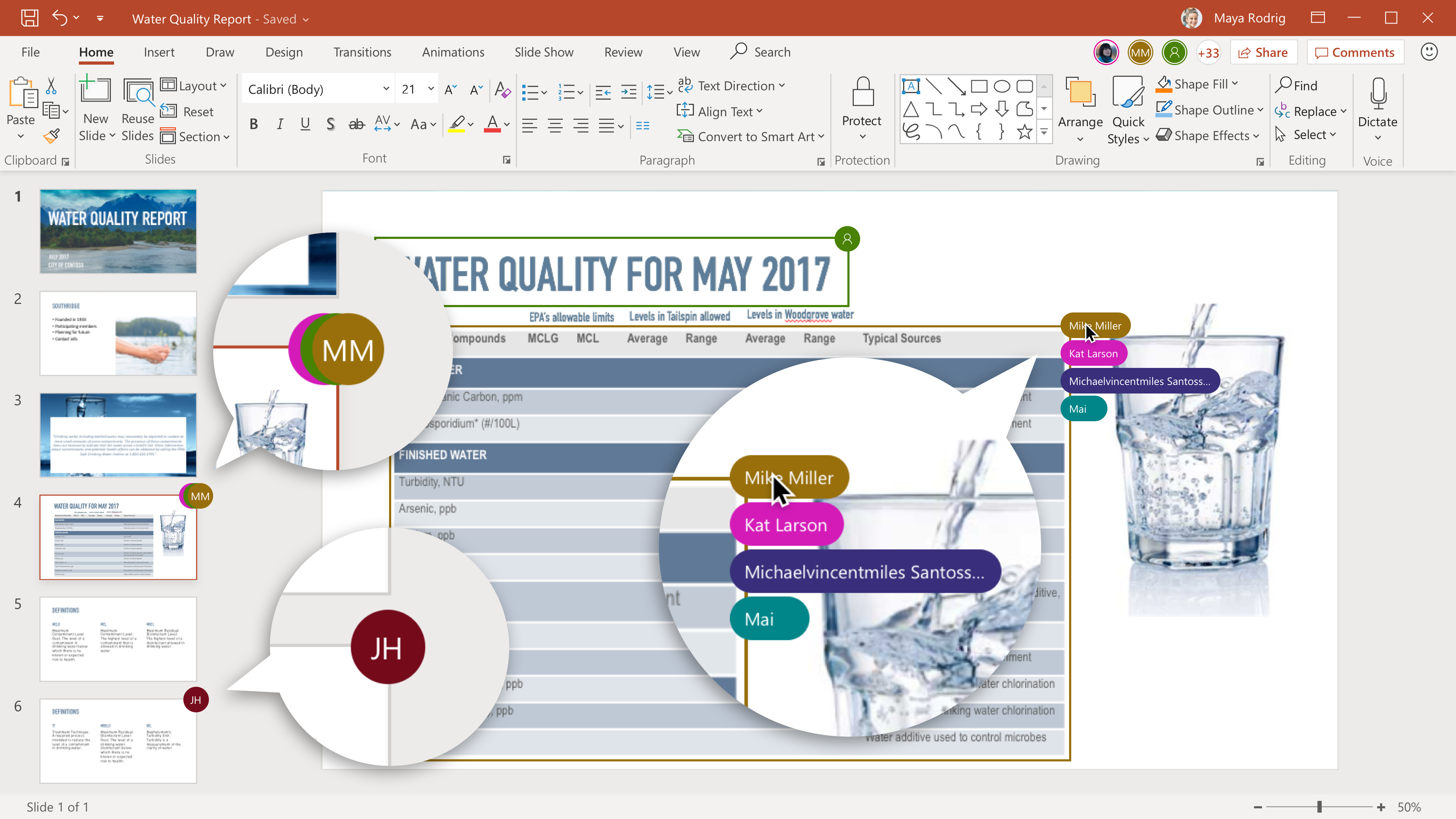Toggle Italic formatting

tap(280, 124)
